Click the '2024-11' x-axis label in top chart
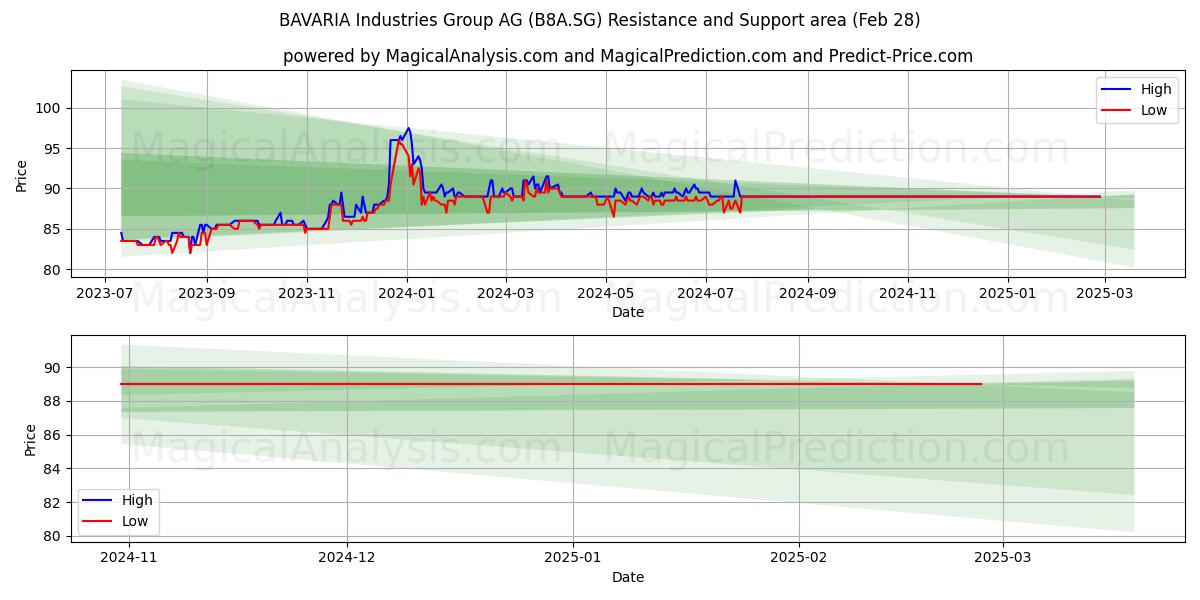The width and height of the screenshot is (1200, 600). [907, 295]
